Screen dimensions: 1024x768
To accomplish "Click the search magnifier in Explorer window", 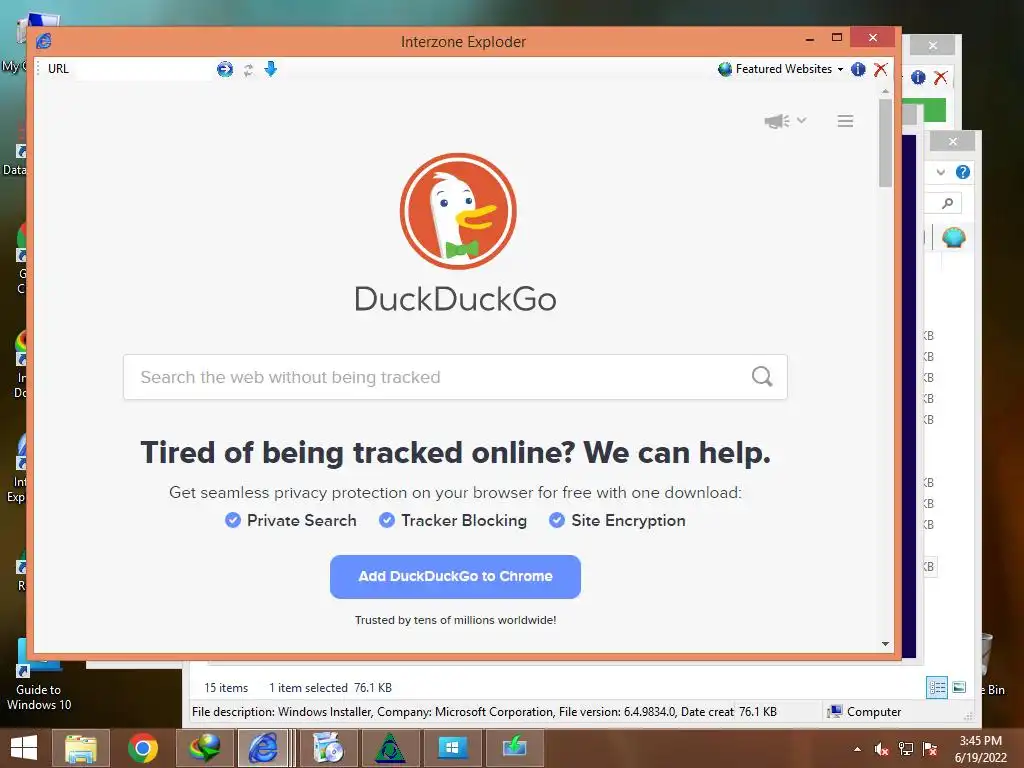I will [x=948, y=204].
